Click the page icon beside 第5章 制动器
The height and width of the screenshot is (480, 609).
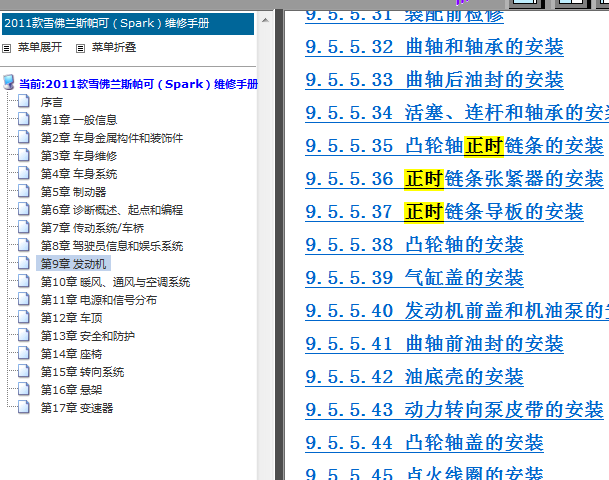click(x=24, y=191)
